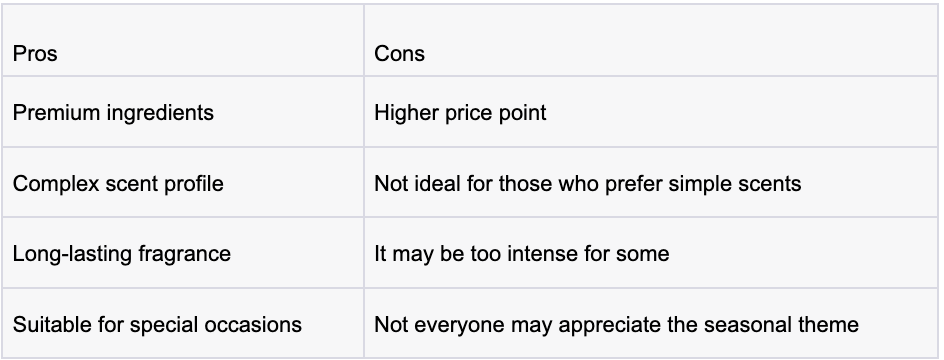Click the Cons column header cell

click(651, 40)
